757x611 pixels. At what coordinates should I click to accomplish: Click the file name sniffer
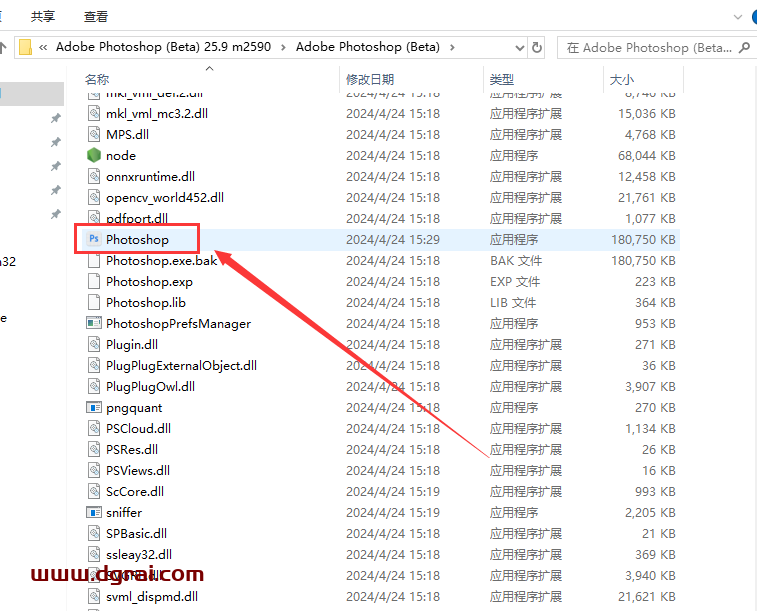click(124, 512)
